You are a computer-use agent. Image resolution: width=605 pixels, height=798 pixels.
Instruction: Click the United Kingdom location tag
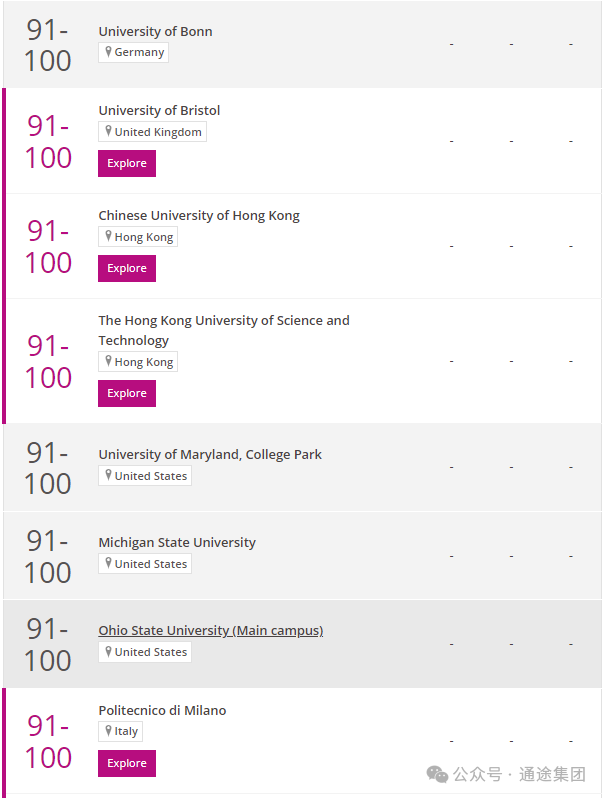coord(152,131)
